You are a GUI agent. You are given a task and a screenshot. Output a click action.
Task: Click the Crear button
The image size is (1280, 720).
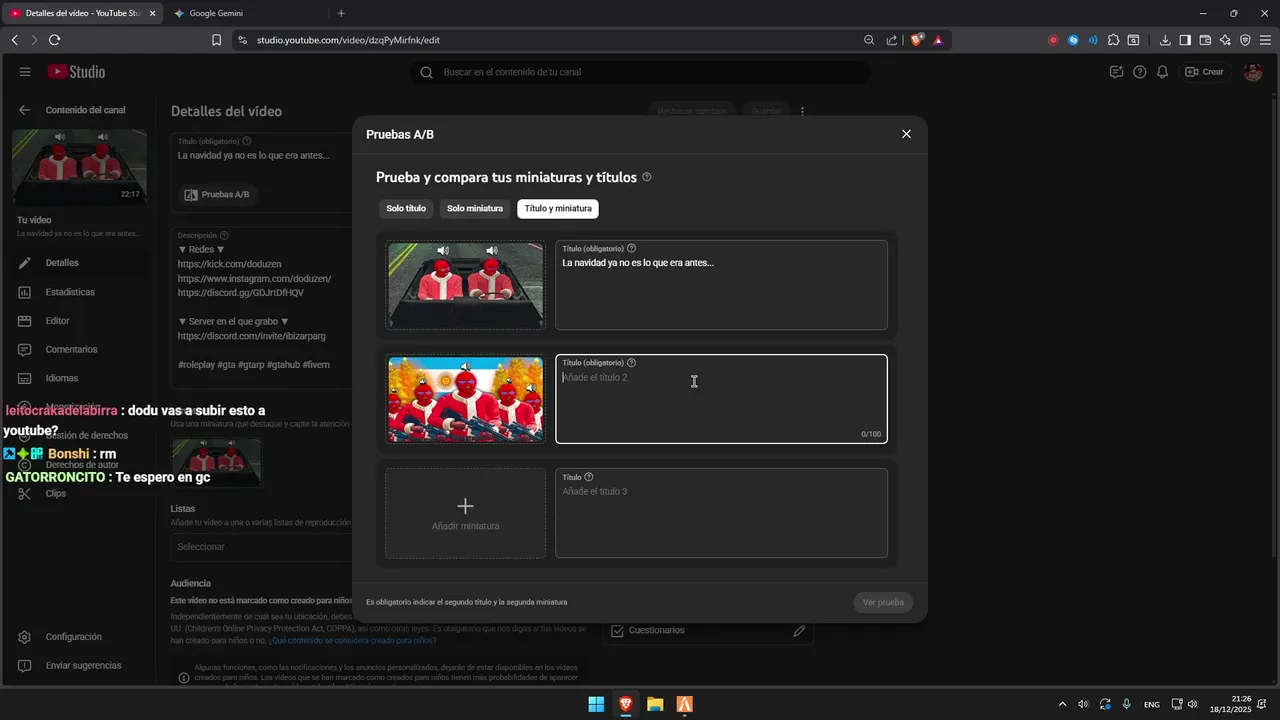pyautogui.click(x=1205, y=72)
